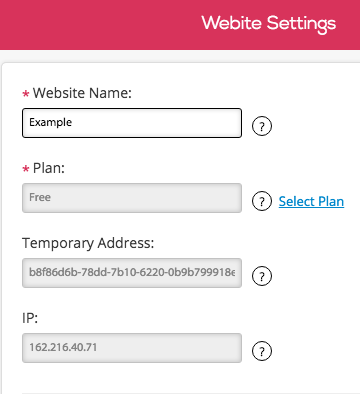Click blank white space below the IP field

180,377
